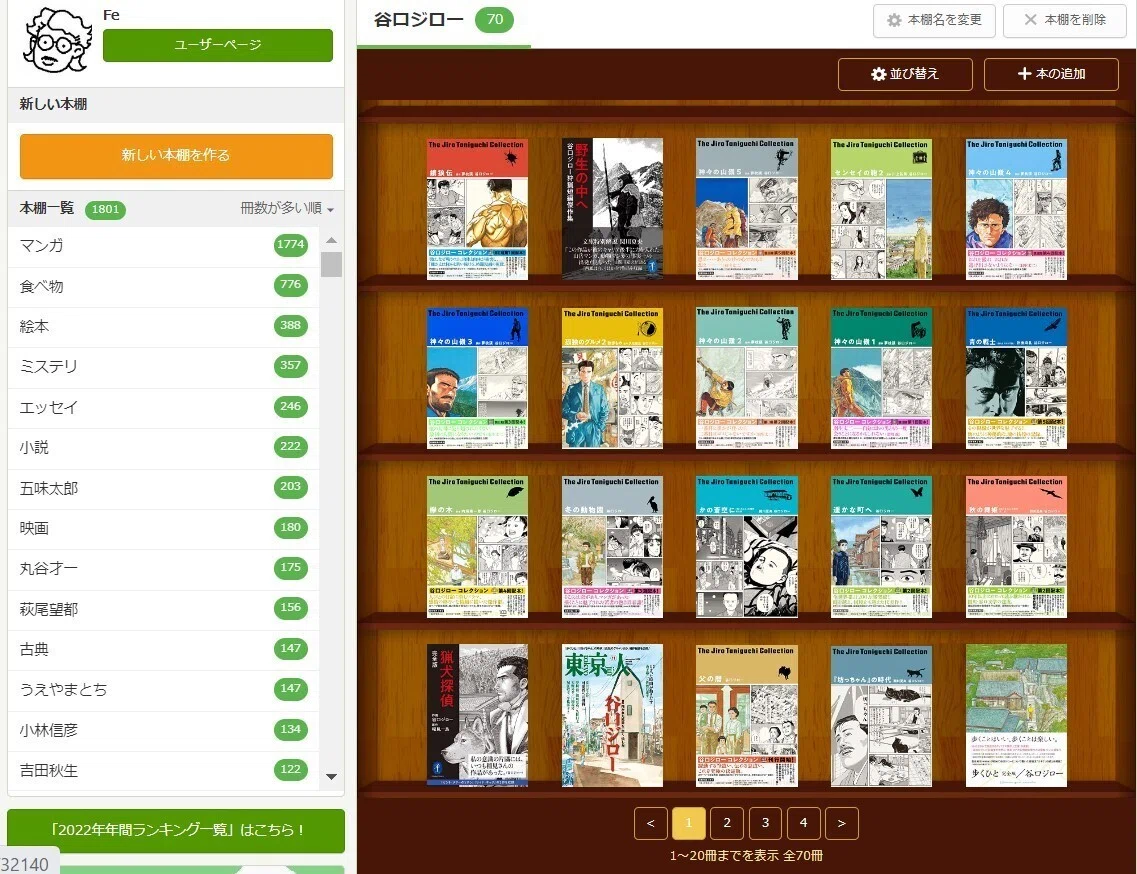
Task: Click the user avatar illustration
Action: point(57,41)
